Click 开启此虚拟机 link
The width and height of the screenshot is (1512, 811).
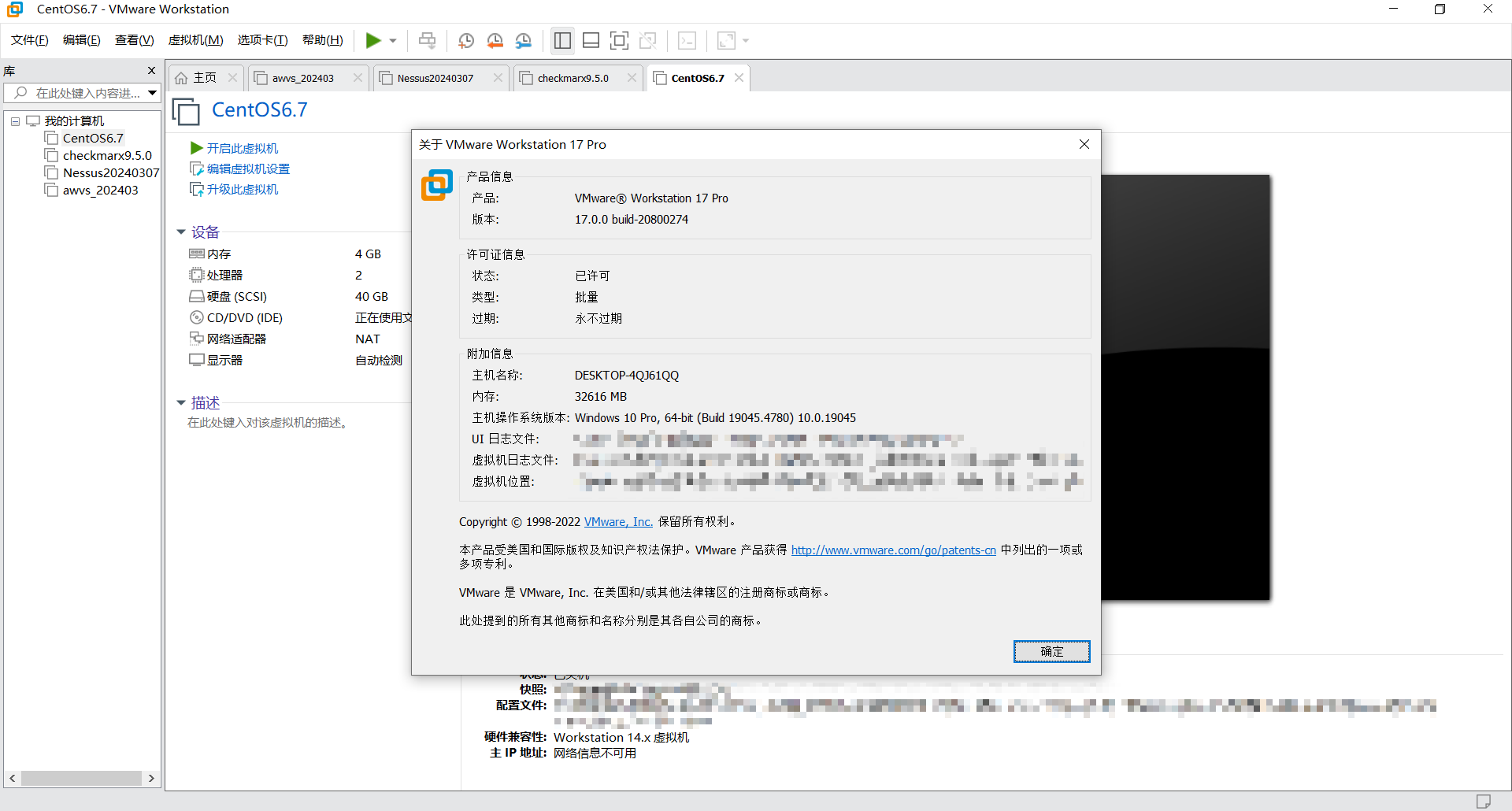242,148
